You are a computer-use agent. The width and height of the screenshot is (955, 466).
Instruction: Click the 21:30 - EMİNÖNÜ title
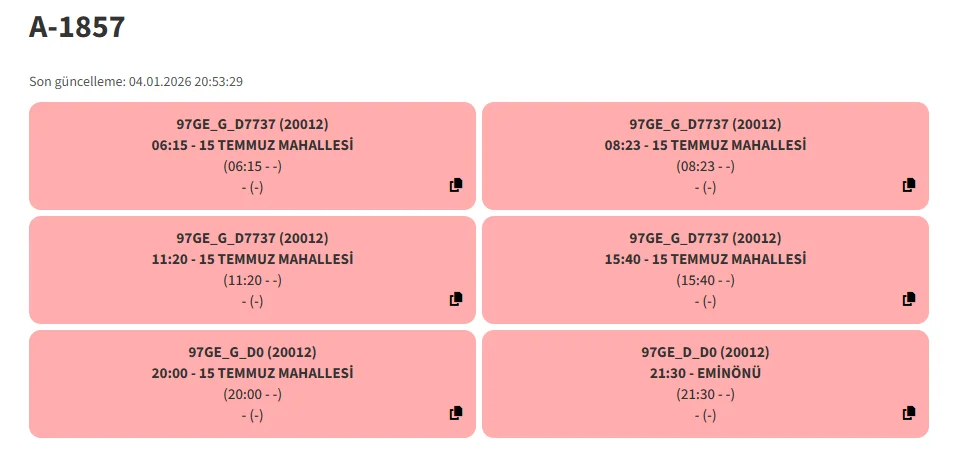tap(705, 373)
